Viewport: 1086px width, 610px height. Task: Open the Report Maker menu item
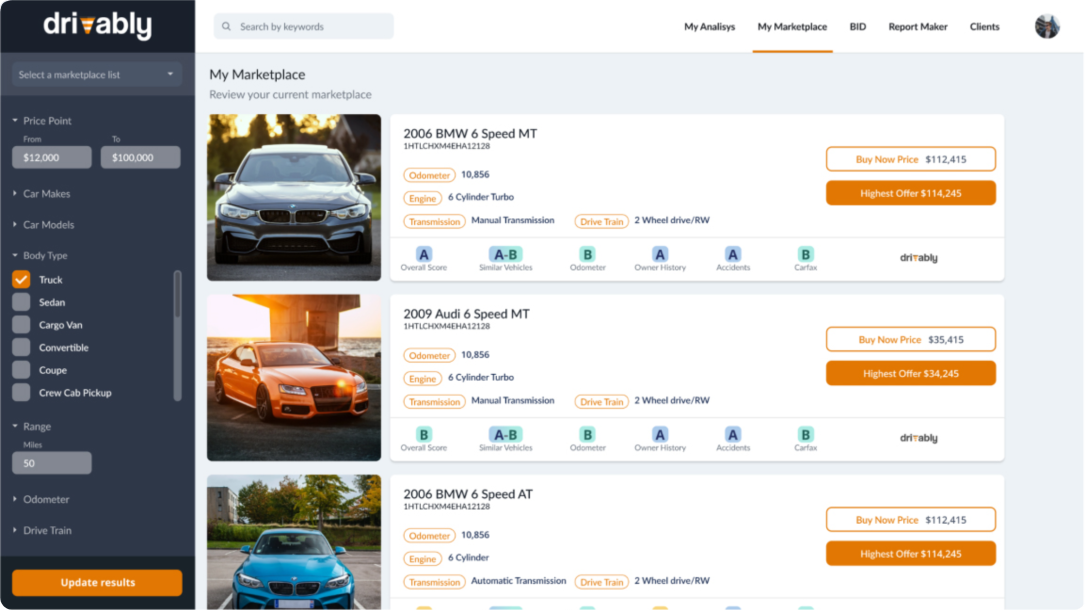click(x=917, y=27)
